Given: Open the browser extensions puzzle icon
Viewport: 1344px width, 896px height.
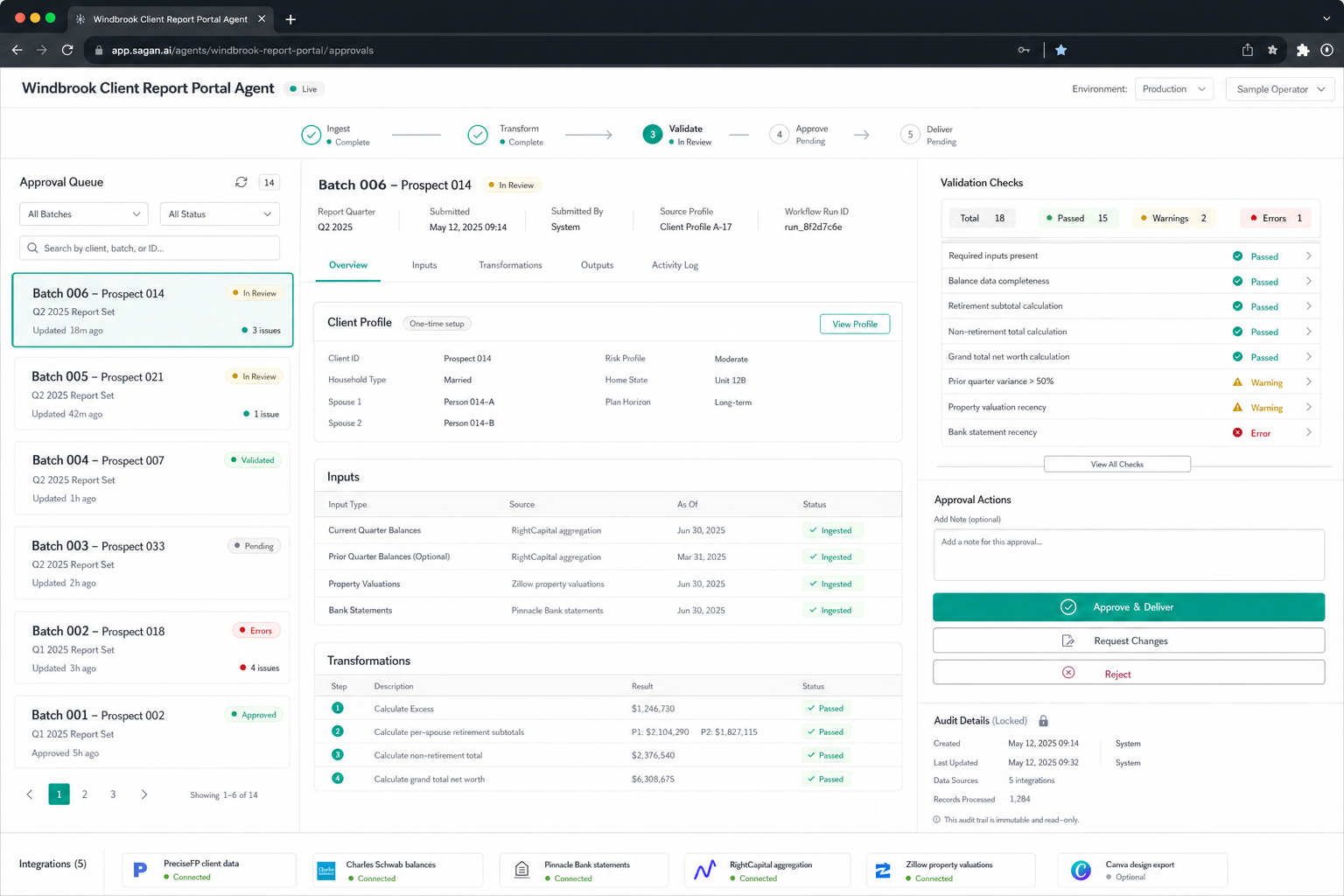Looking at the screenshot, I should pos(1302,50).
